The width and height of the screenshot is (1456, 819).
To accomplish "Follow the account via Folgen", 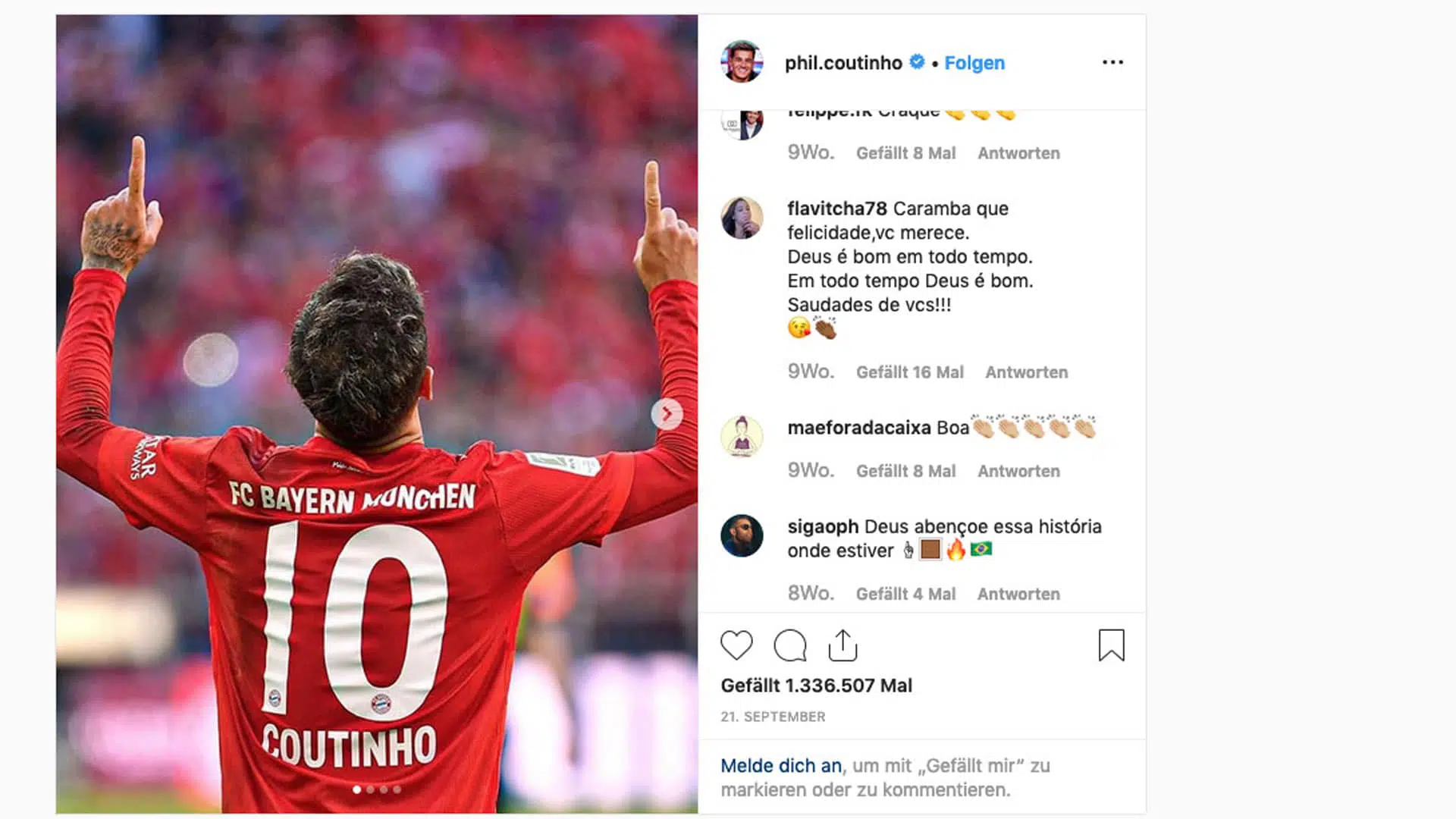I will click(974, 63).
